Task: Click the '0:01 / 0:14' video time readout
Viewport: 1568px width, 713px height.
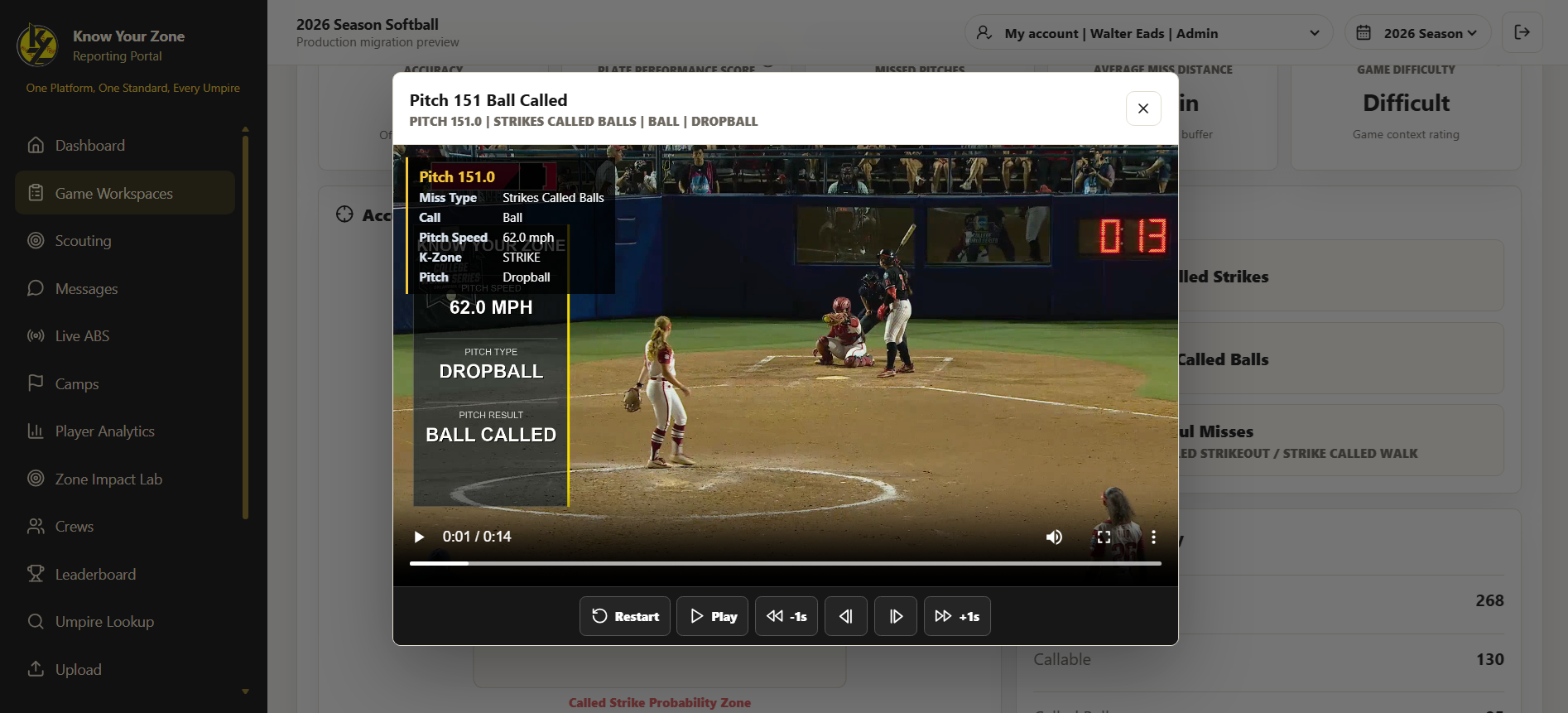Action: [x=477, y=537]
